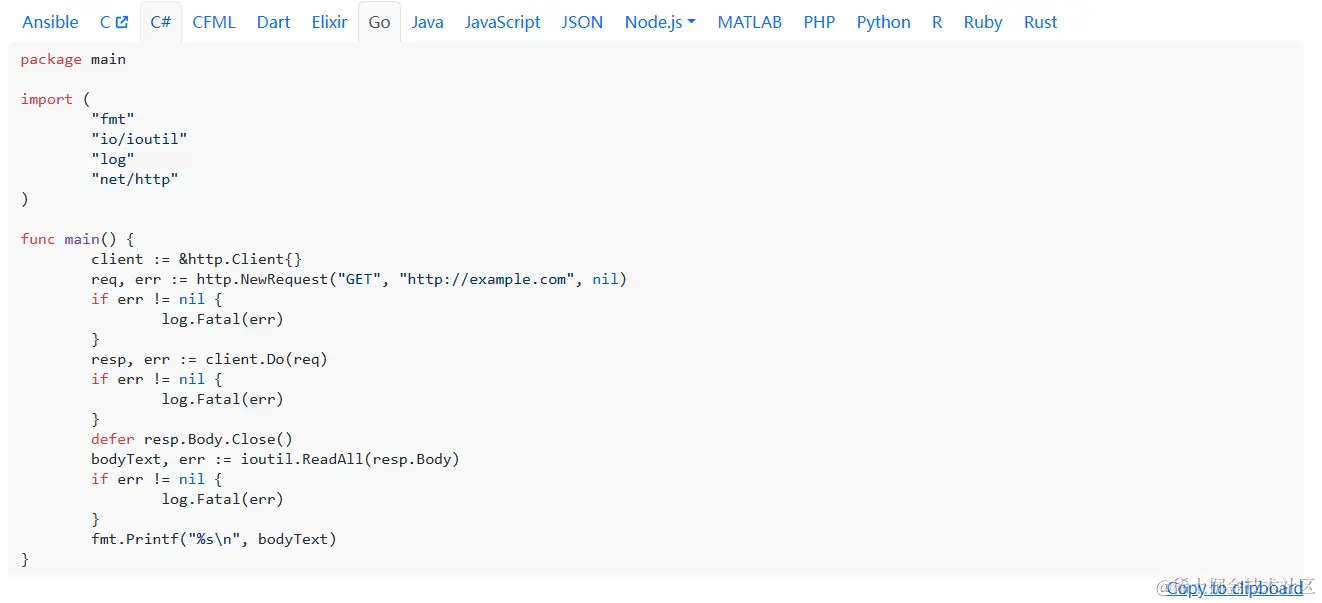1322x603 pixels.
Task: Open the CFML tab
Action: pyautogui.click(x=214, y=22)
